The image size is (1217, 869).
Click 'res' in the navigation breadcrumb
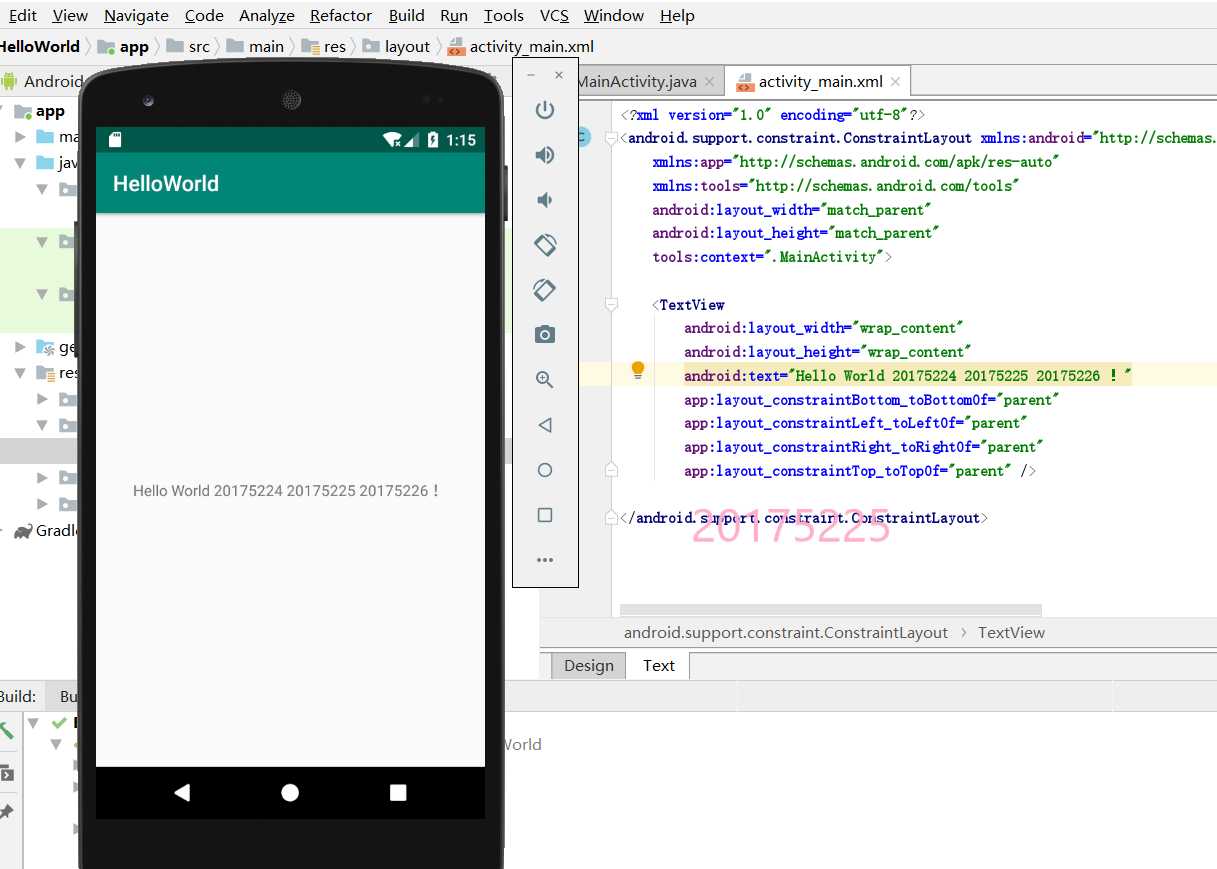324,46
